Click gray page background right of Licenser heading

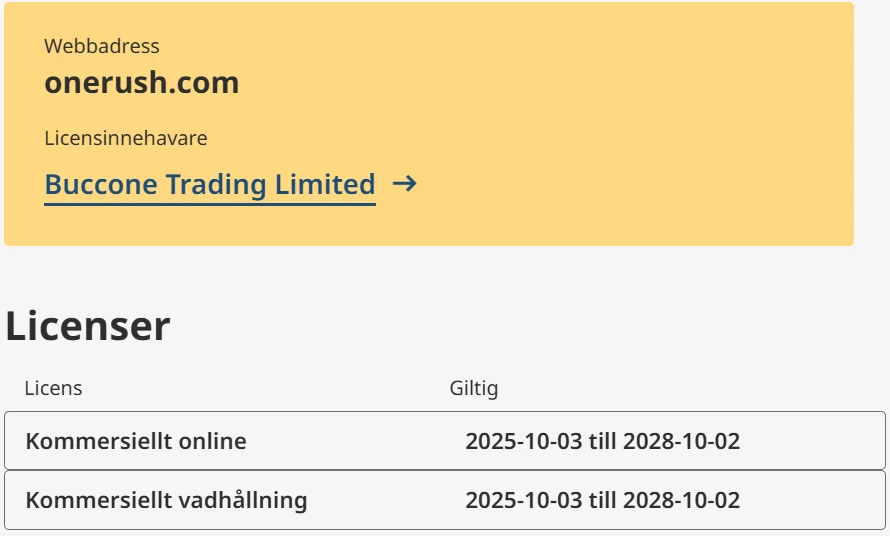coord(550,326)
